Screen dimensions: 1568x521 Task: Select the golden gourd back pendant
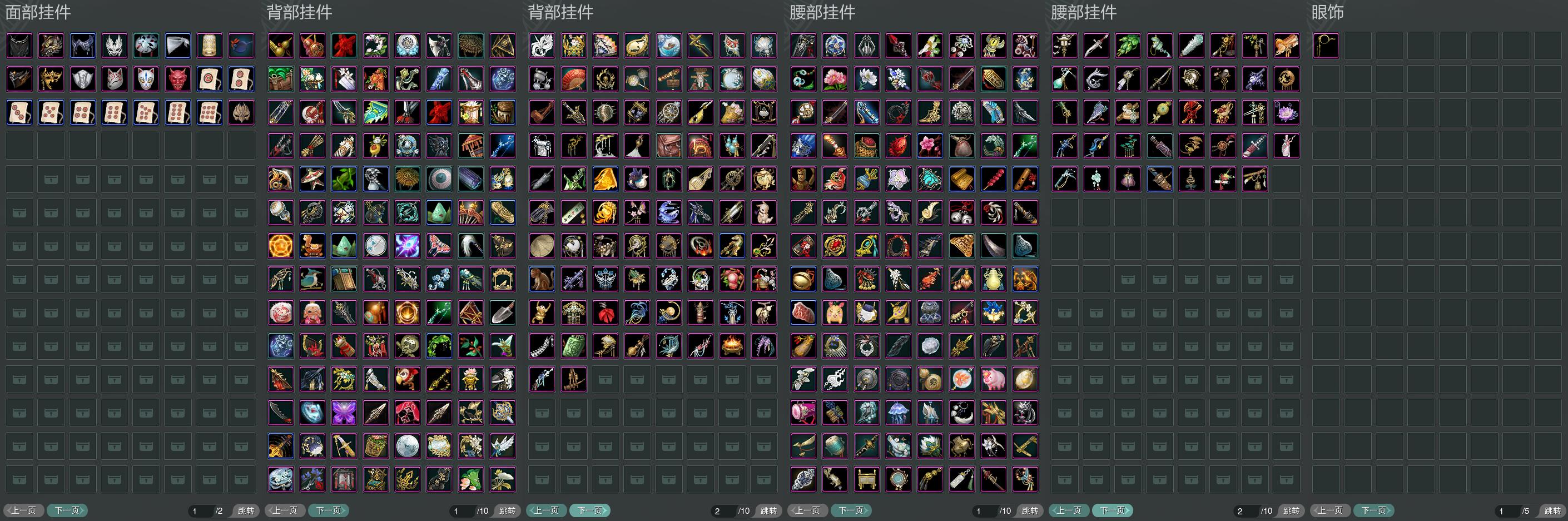(280, 46)
